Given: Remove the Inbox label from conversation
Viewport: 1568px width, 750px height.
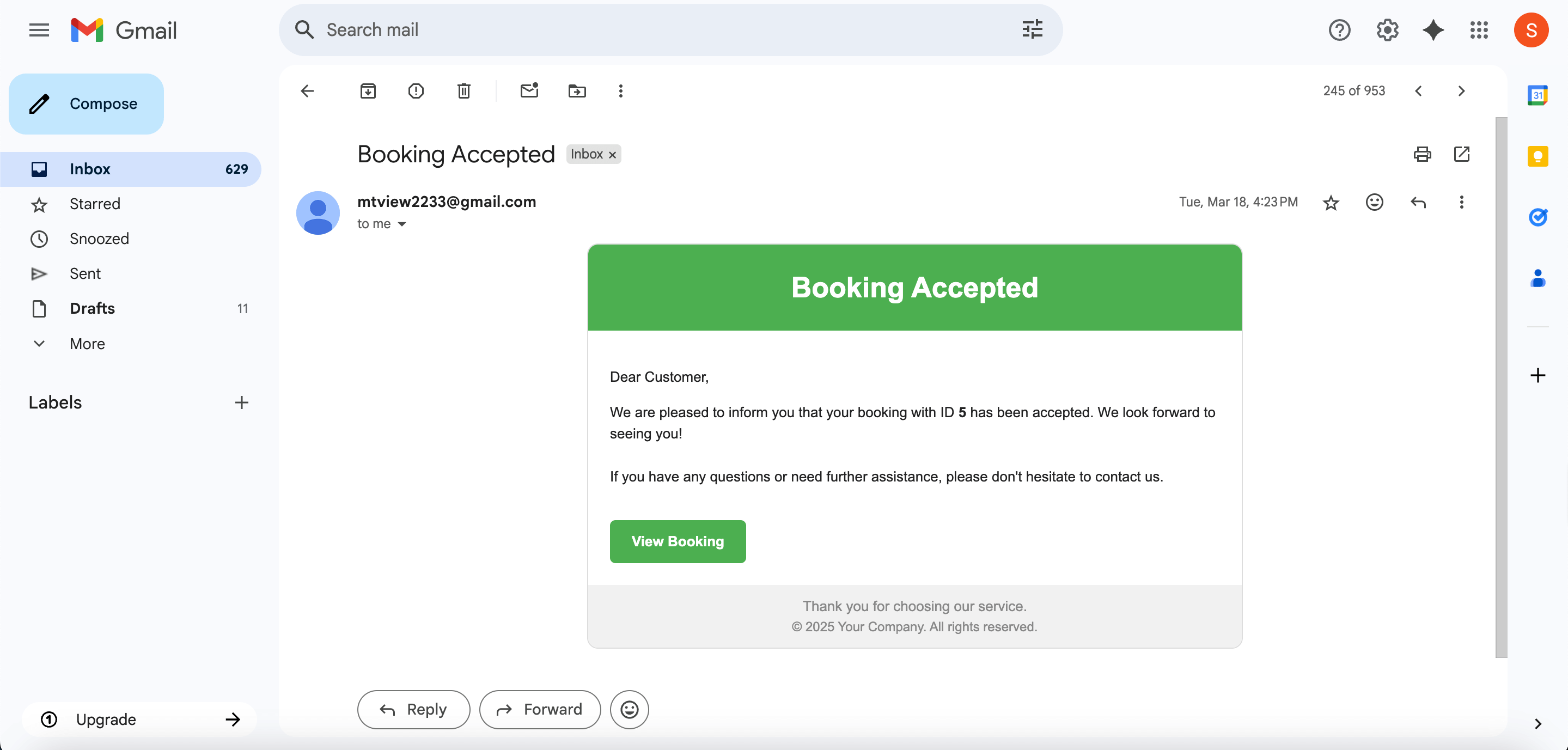Looking at the screenshot, I should [x=612, y=155].
